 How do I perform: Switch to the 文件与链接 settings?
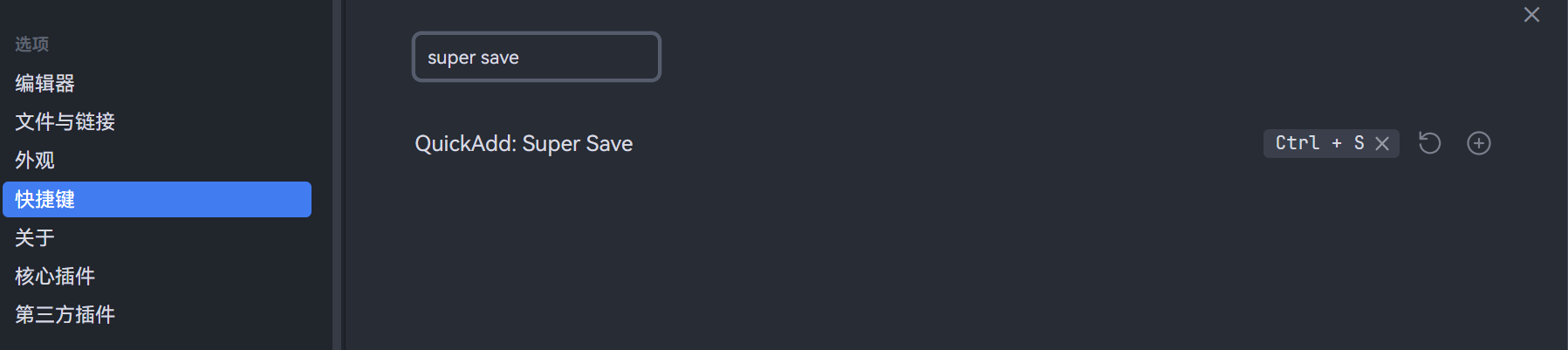[65, 122]
